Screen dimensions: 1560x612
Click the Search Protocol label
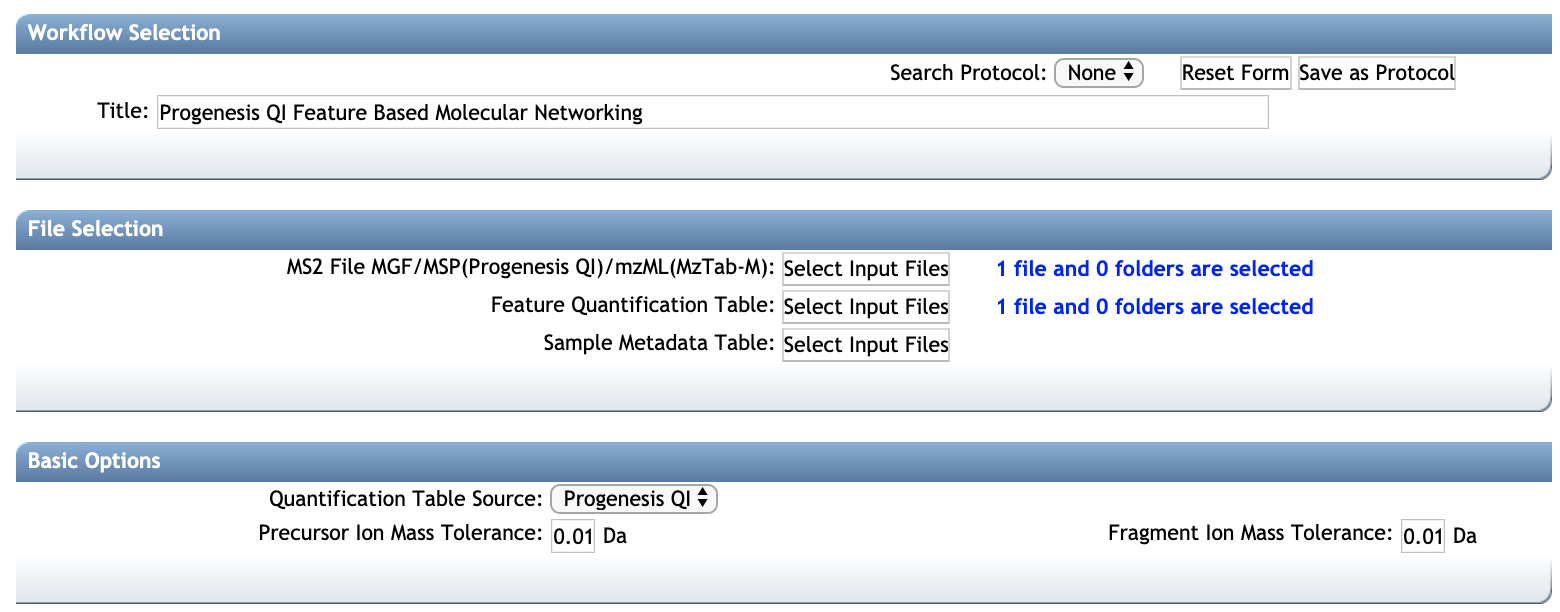pyautogui.click(x=968, y=73)
